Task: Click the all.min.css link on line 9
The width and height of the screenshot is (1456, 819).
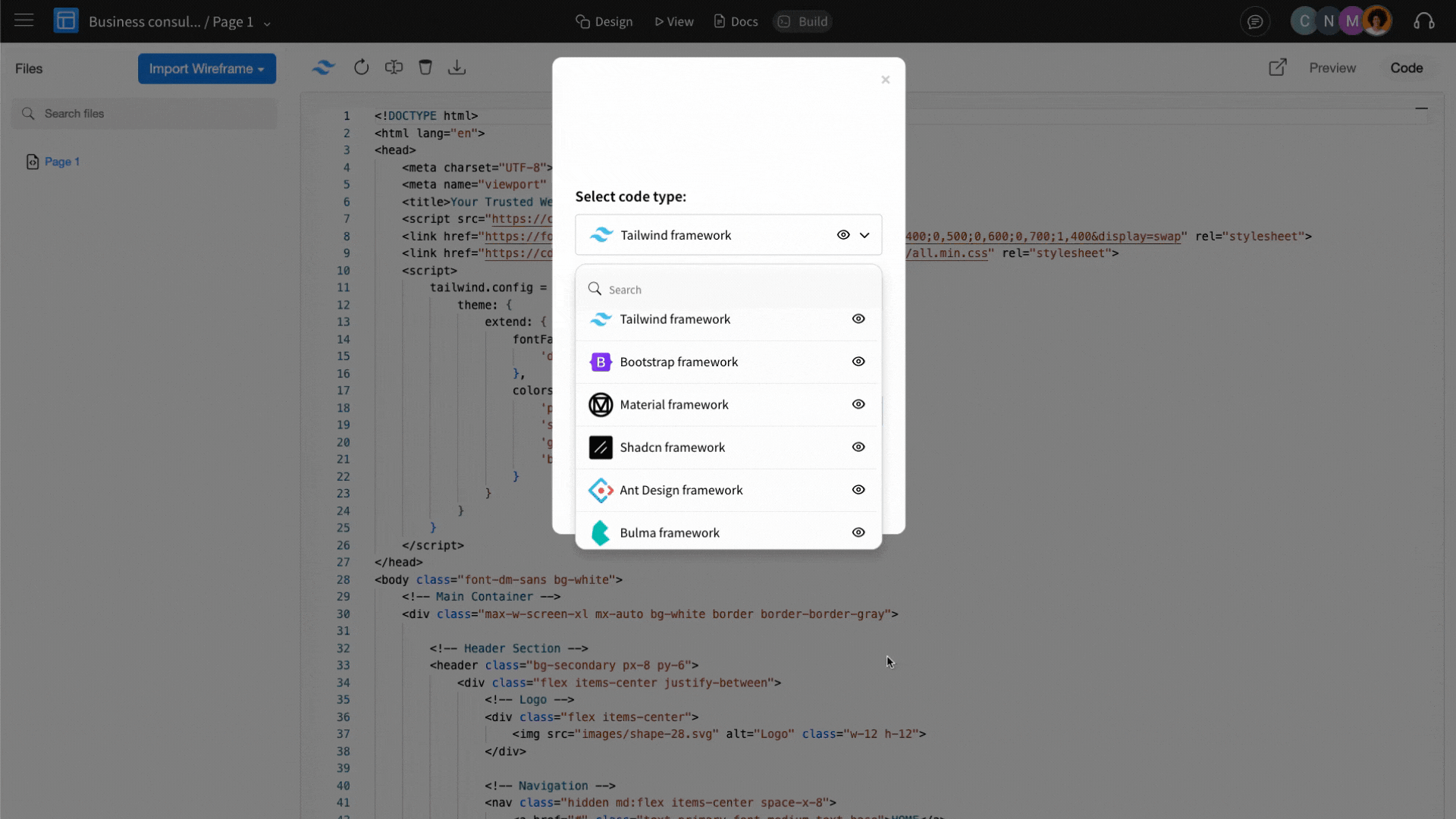Action: tap(947, 253)
